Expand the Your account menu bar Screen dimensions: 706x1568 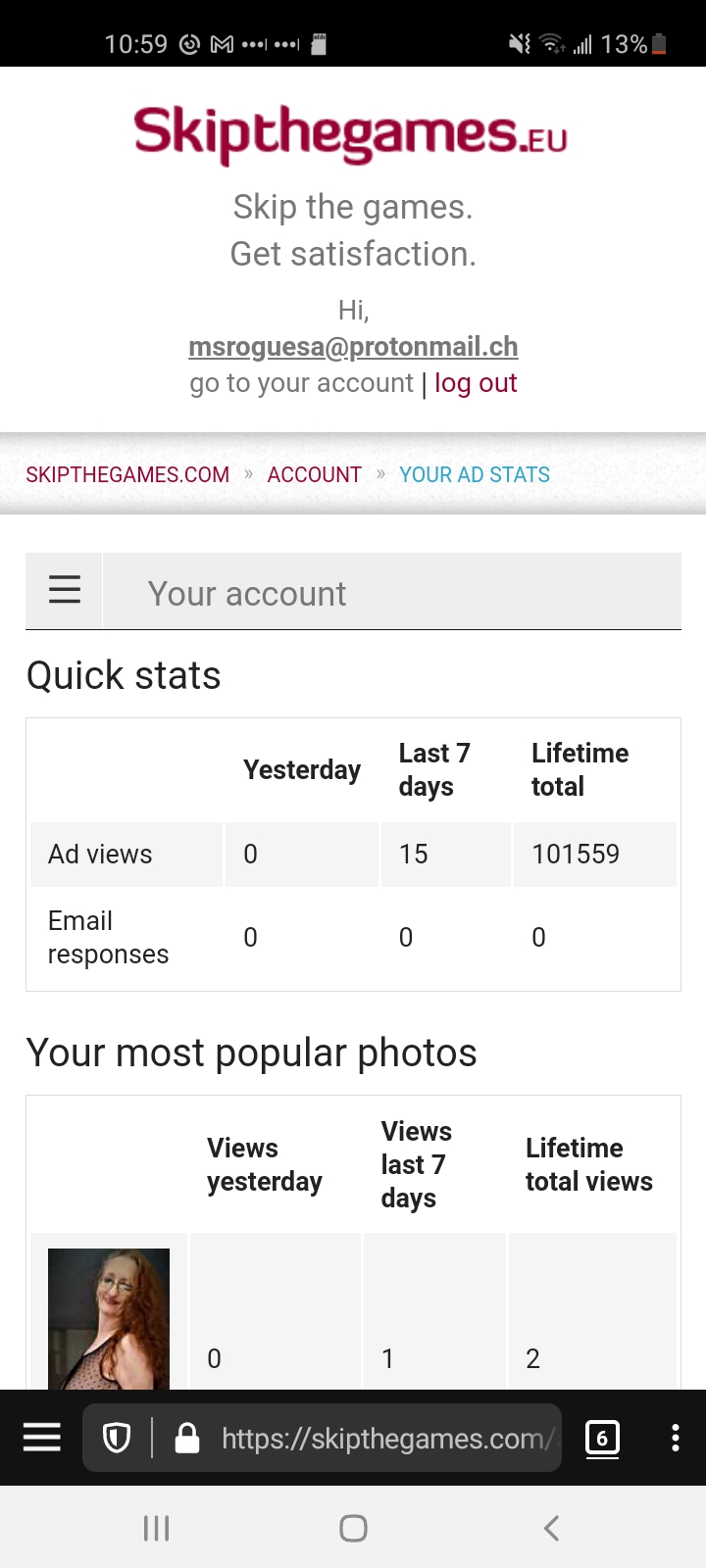(x=392, y=593)
